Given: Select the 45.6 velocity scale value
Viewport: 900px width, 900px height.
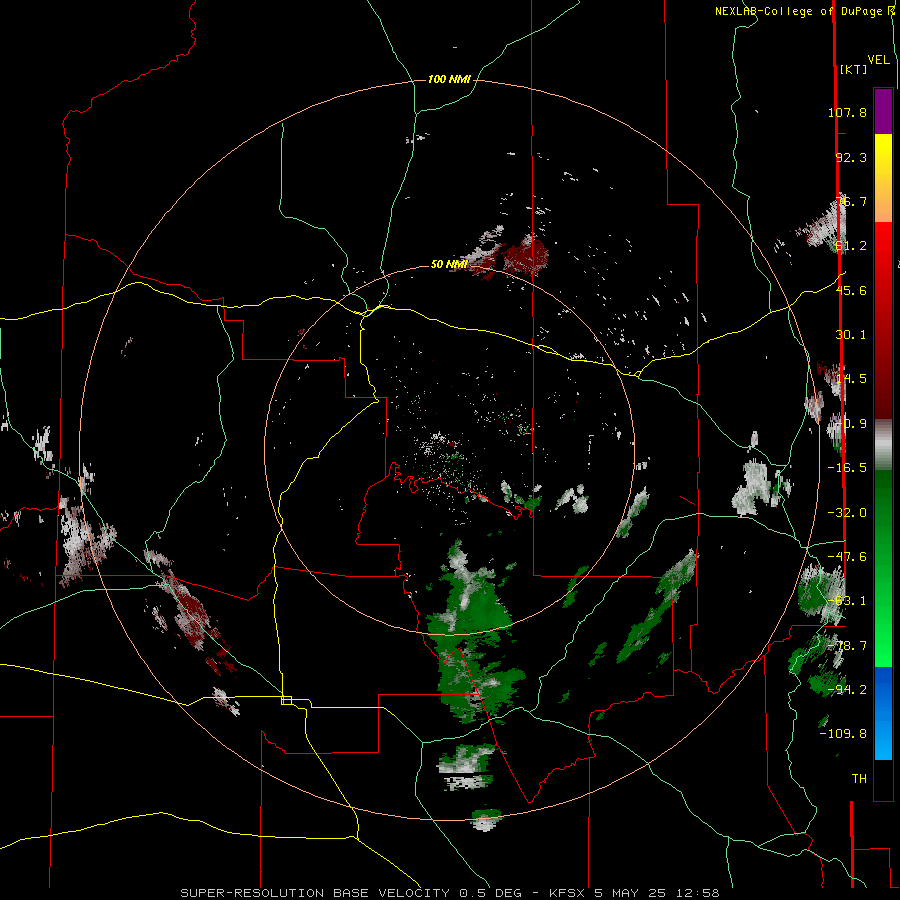Looking at the screenshot, I should coord(851,290).
